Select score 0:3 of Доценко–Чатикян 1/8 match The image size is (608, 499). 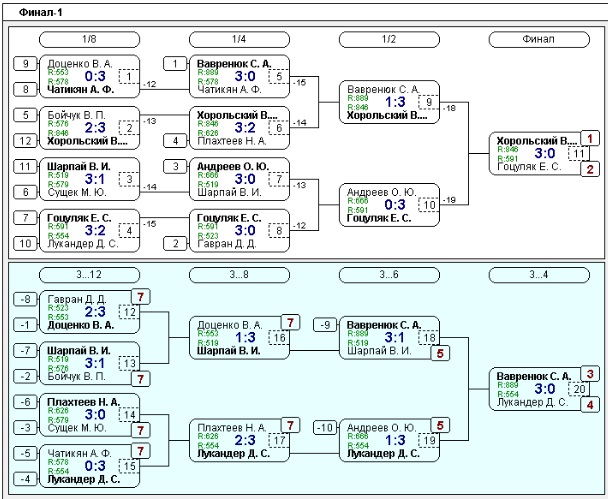pyautogui.click(x=95, y=76)
